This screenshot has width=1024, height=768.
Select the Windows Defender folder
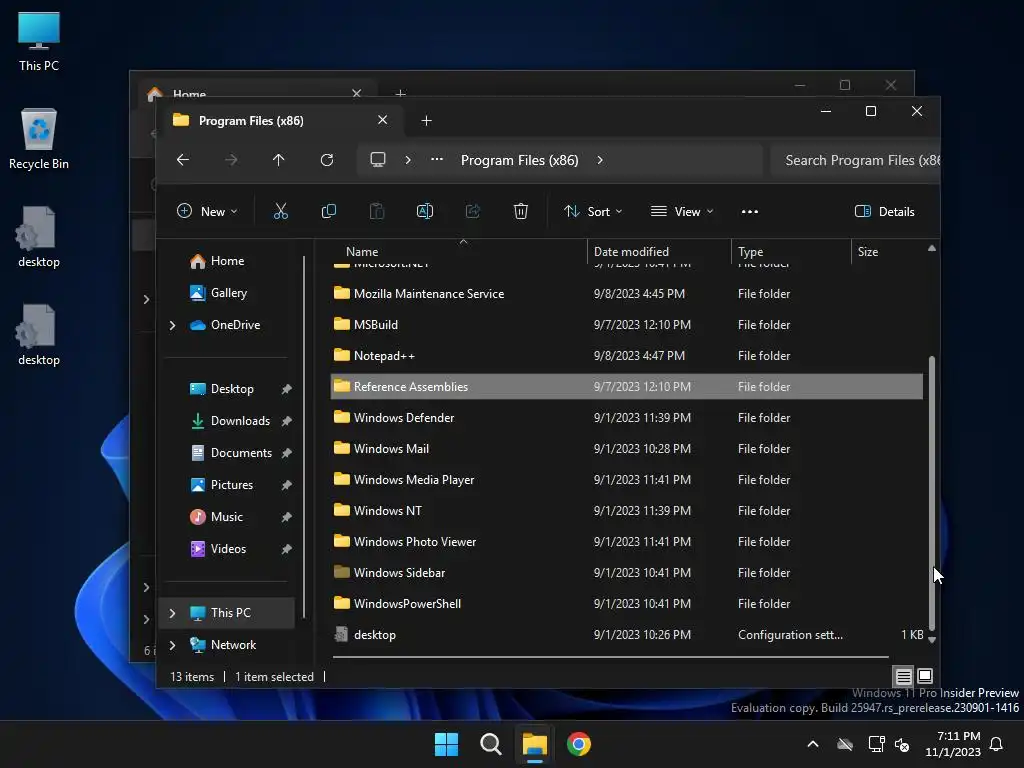627,418
